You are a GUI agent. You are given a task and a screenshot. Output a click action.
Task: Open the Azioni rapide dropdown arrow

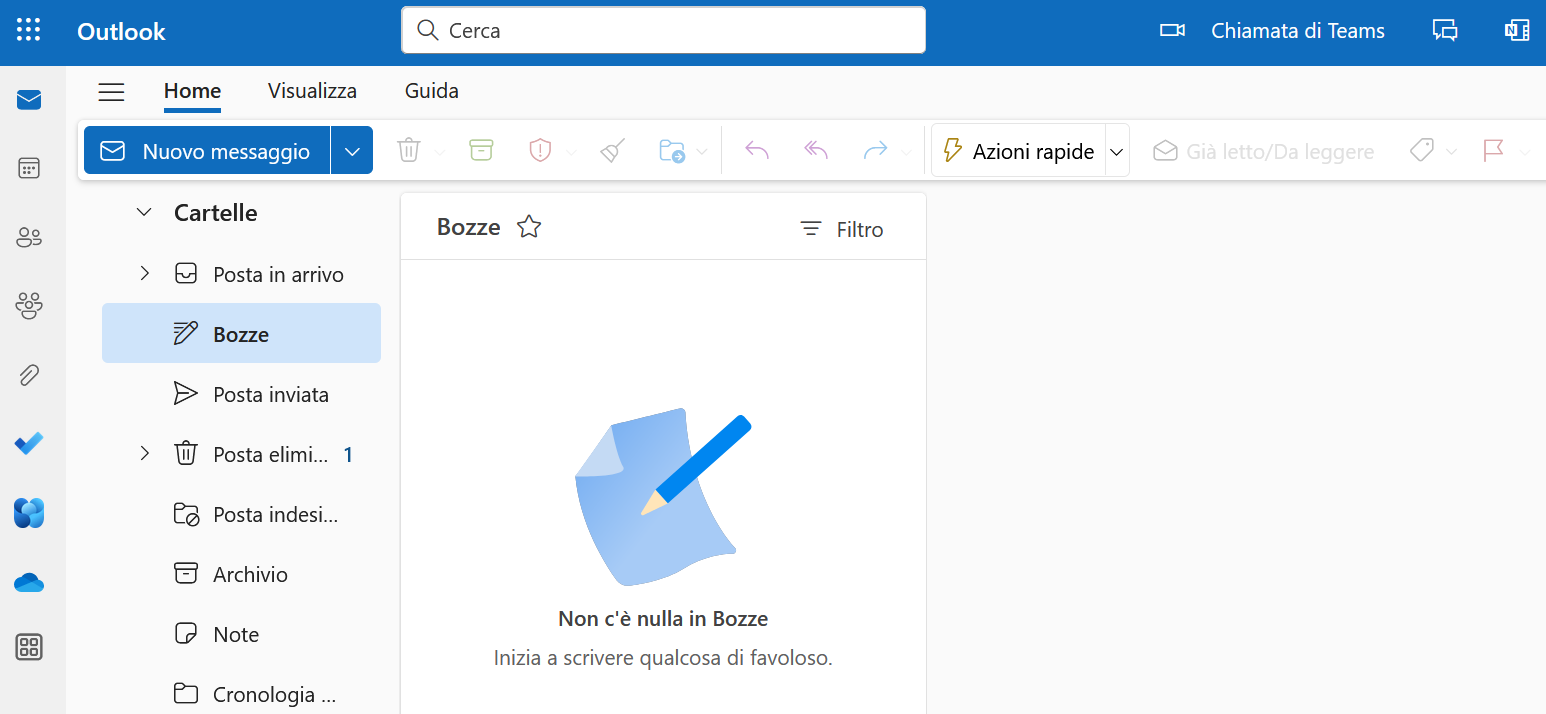(x=1117, y=152)
